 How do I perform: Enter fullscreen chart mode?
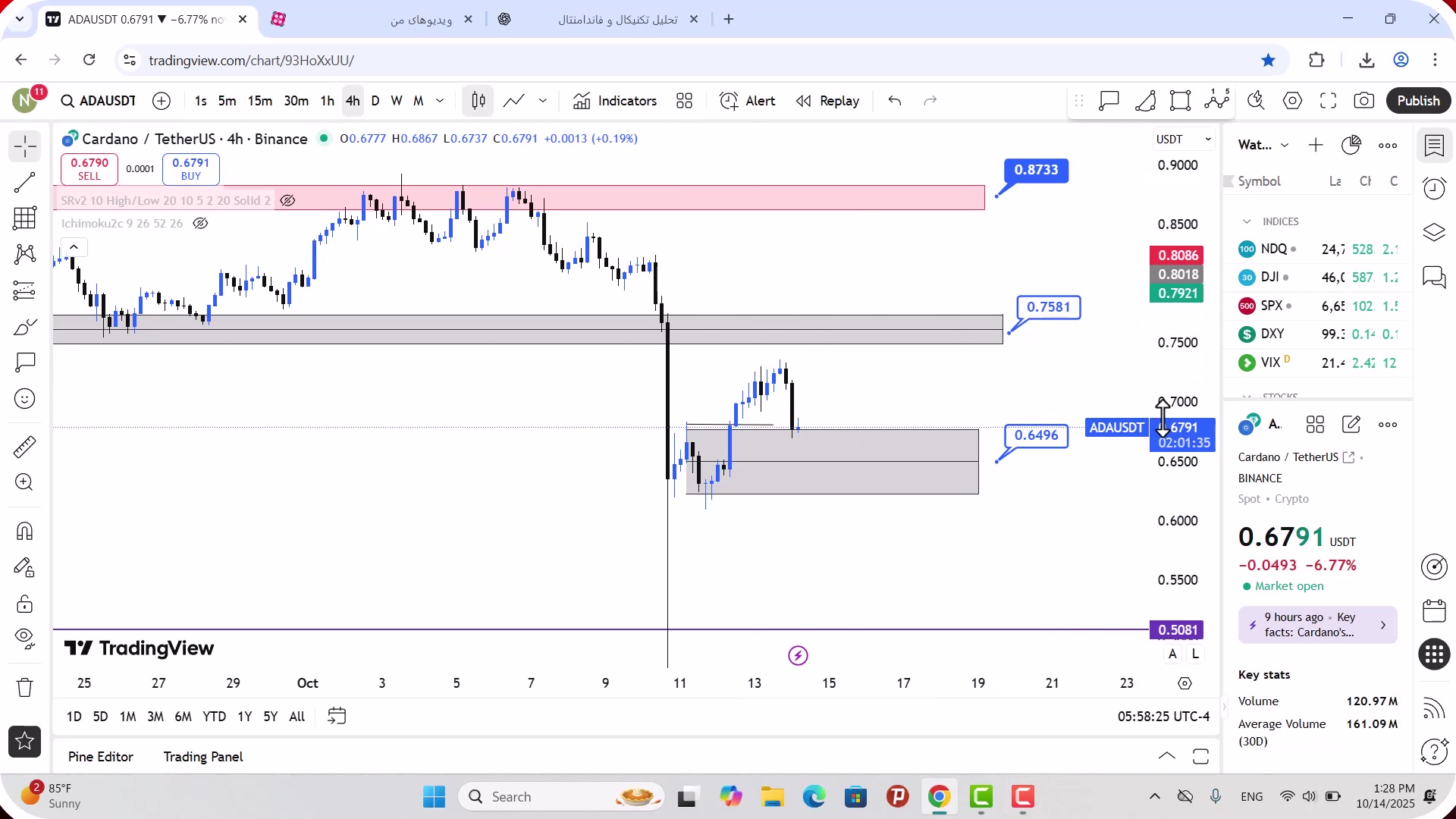point(1328,101)
